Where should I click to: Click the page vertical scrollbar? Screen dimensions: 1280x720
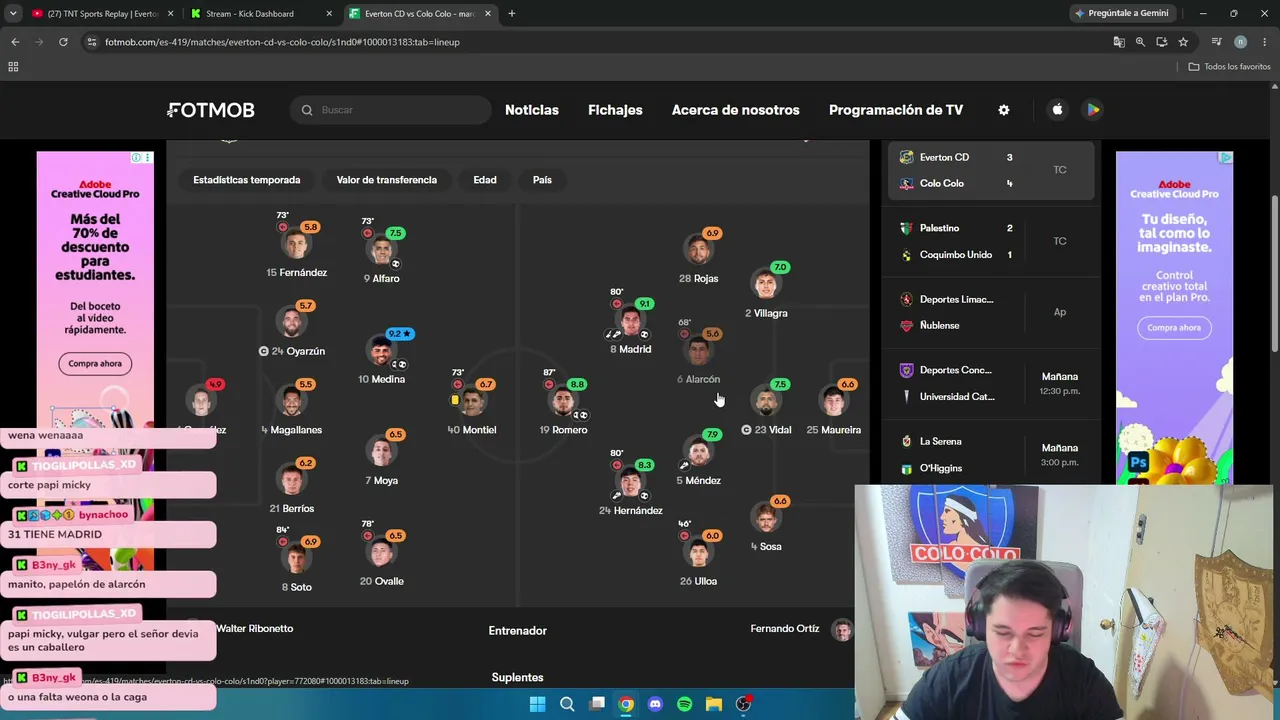click(x=1274, y=272)
